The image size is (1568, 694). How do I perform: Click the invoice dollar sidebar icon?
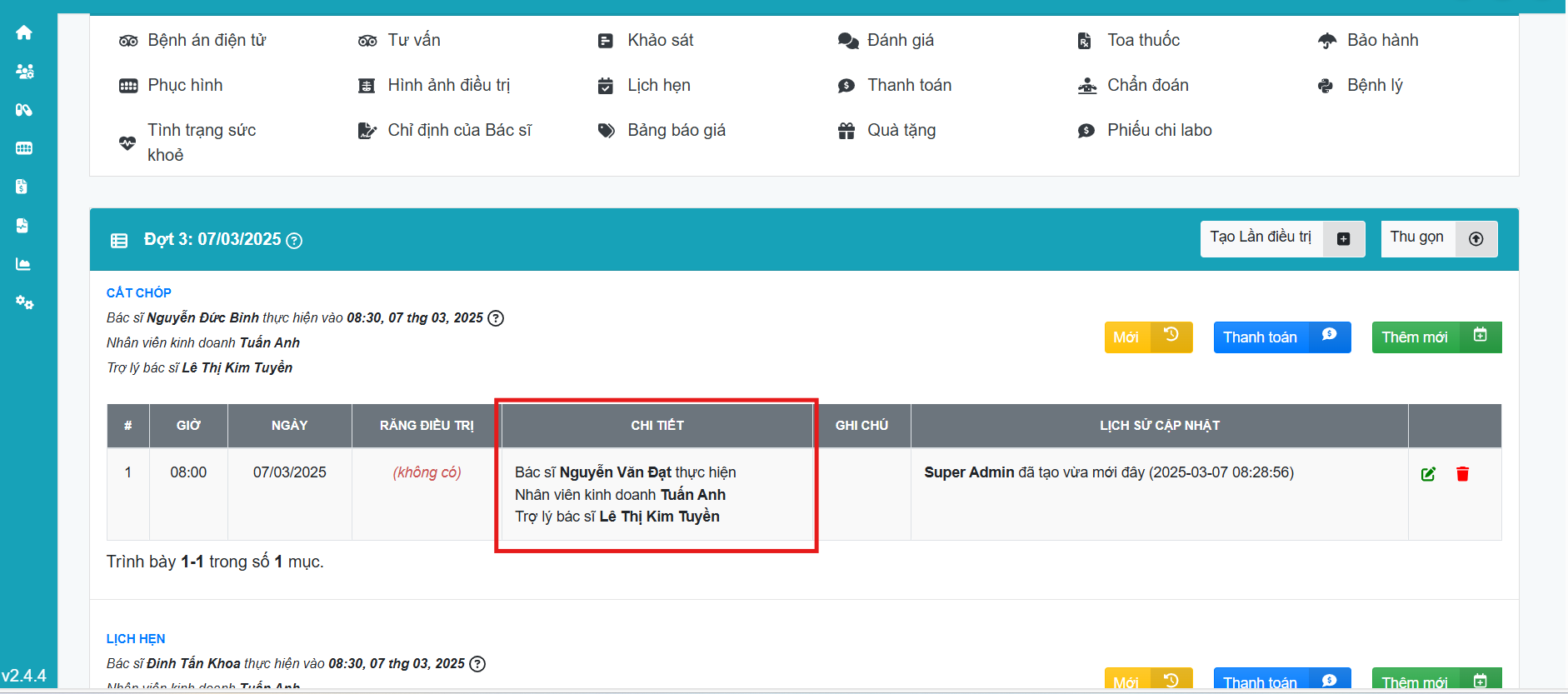pyautogui.click(x=22, y=187)
